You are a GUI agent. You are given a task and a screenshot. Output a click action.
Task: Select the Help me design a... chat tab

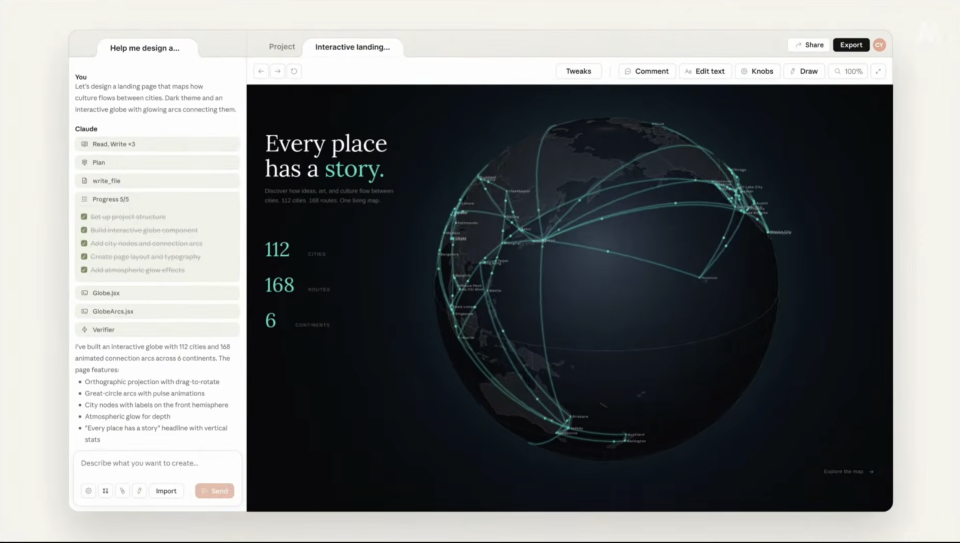tap(145, 48)
